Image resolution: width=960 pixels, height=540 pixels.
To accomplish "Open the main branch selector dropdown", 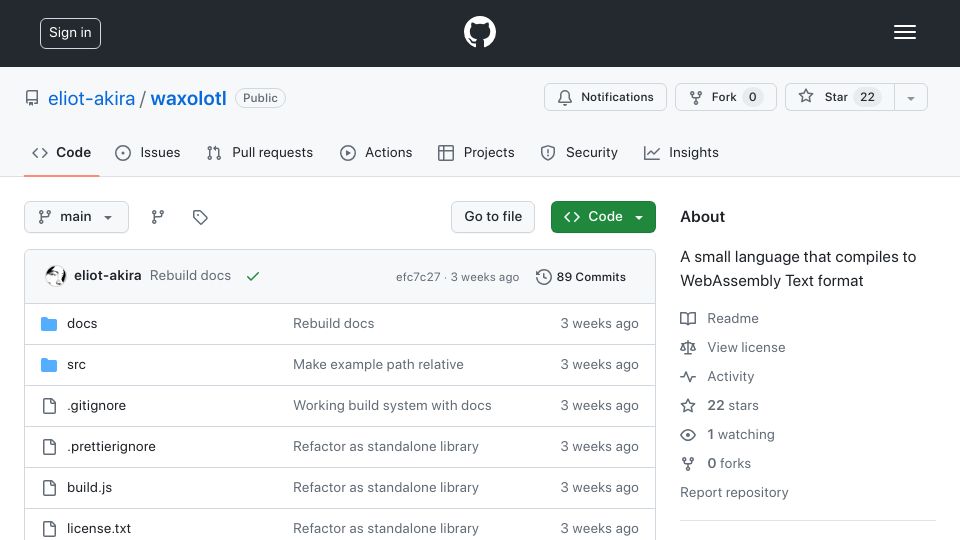I will click(77, 217).
